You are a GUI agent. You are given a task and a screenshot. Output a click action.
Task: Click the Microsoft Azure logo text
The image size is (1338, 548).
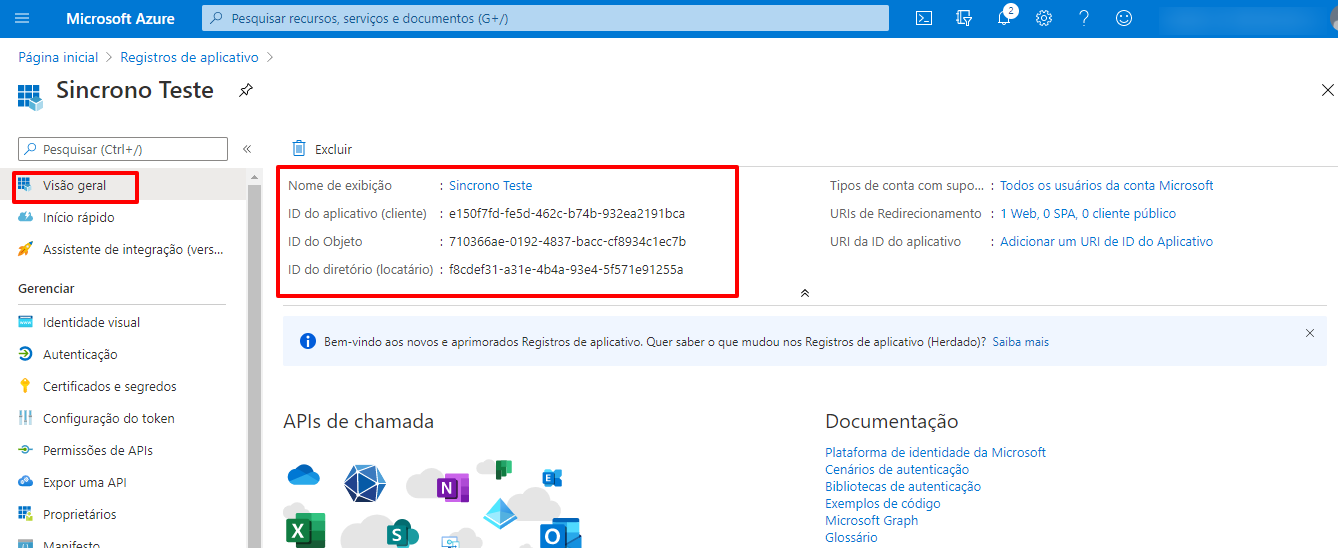click(120, 18)
